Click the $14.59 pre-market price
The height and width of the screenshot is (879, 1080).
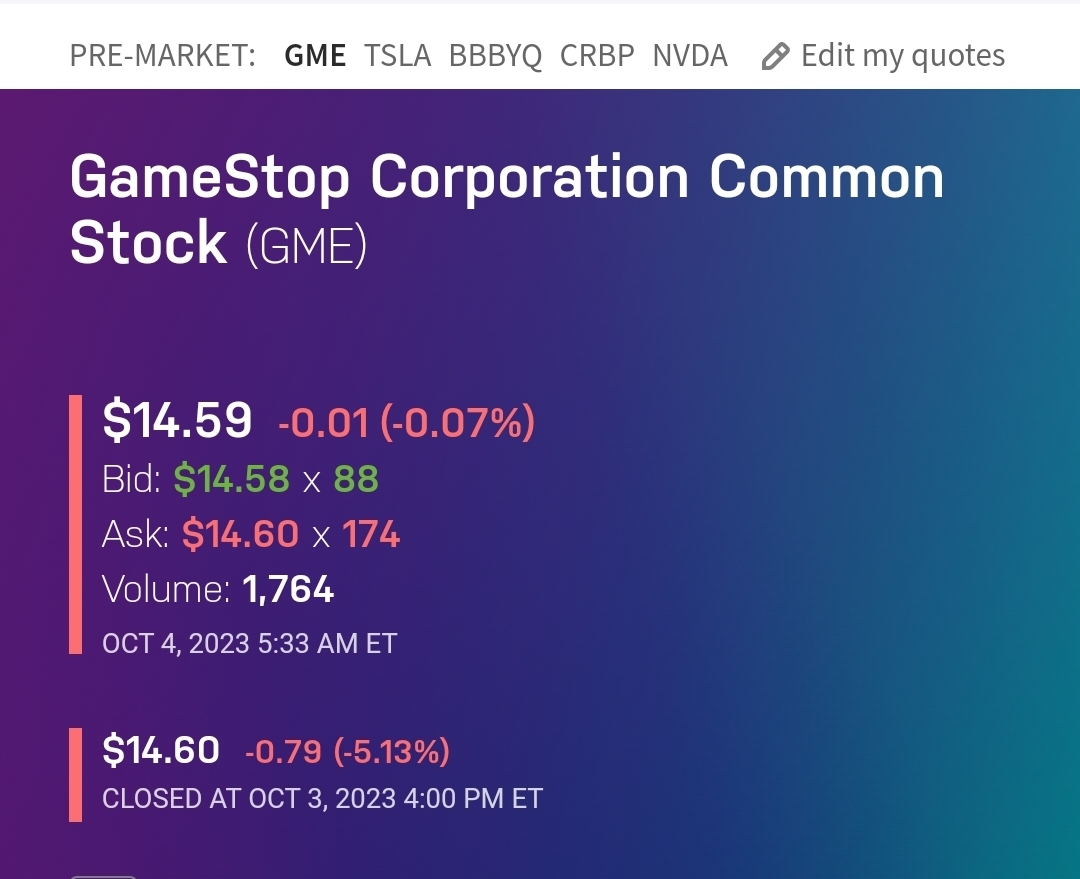[x=177, y=420]
